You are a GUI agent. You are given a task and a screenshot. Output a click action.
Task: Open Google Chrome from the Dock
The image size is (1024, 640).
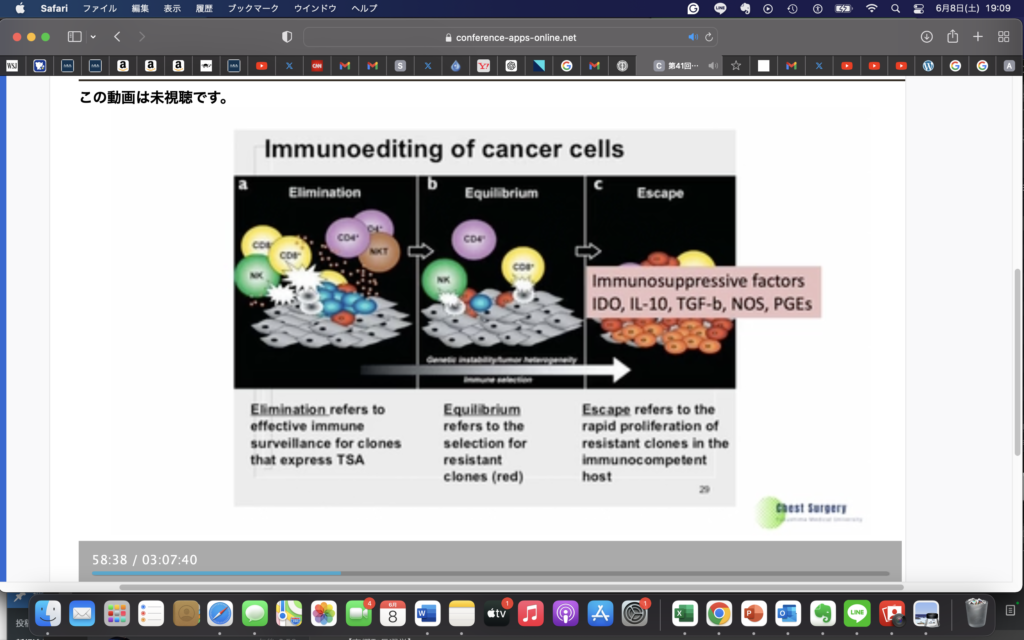click(x=718, y=613)
